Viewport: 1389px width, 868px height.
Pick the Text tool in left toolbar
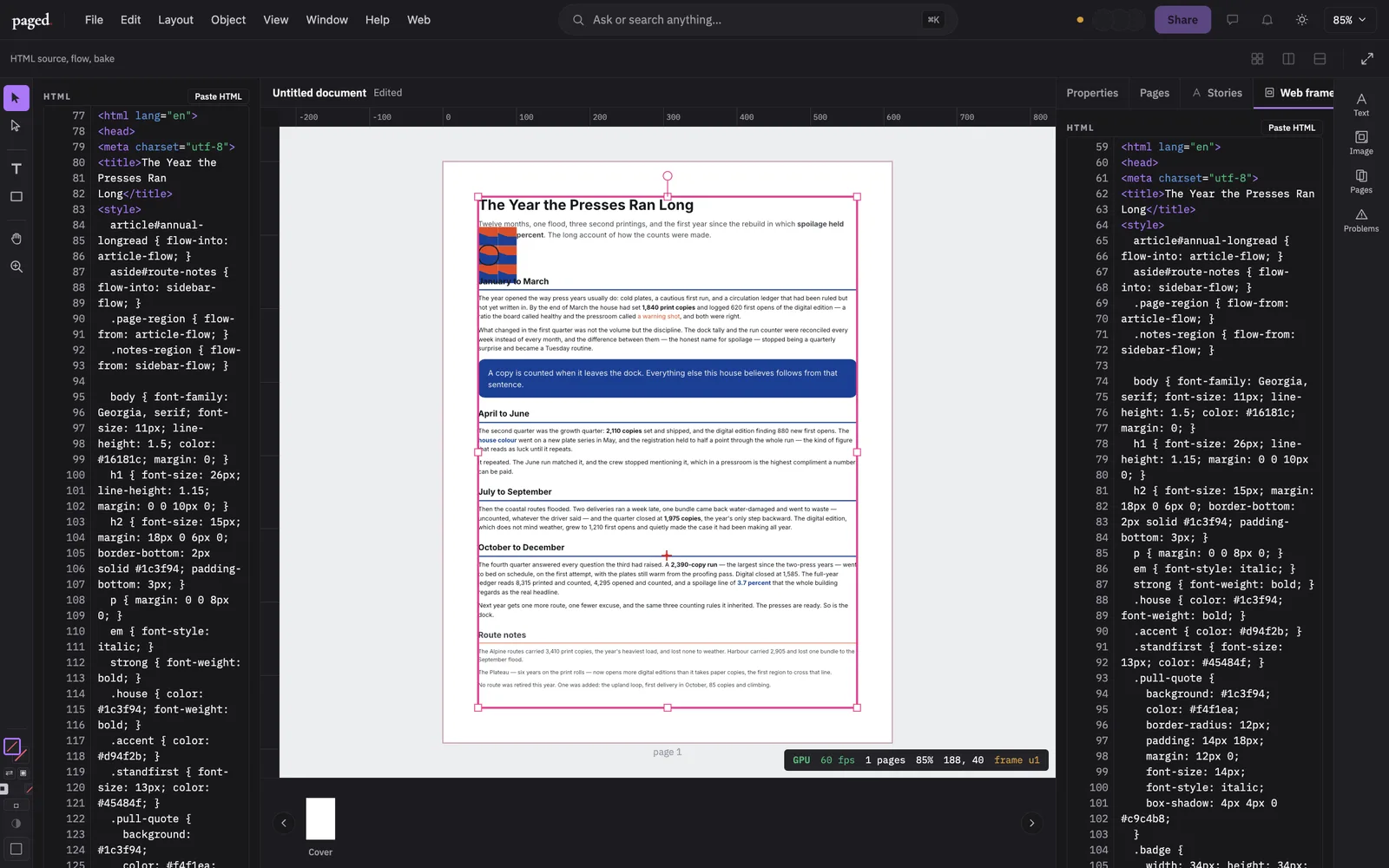click(x=16, y=168)
